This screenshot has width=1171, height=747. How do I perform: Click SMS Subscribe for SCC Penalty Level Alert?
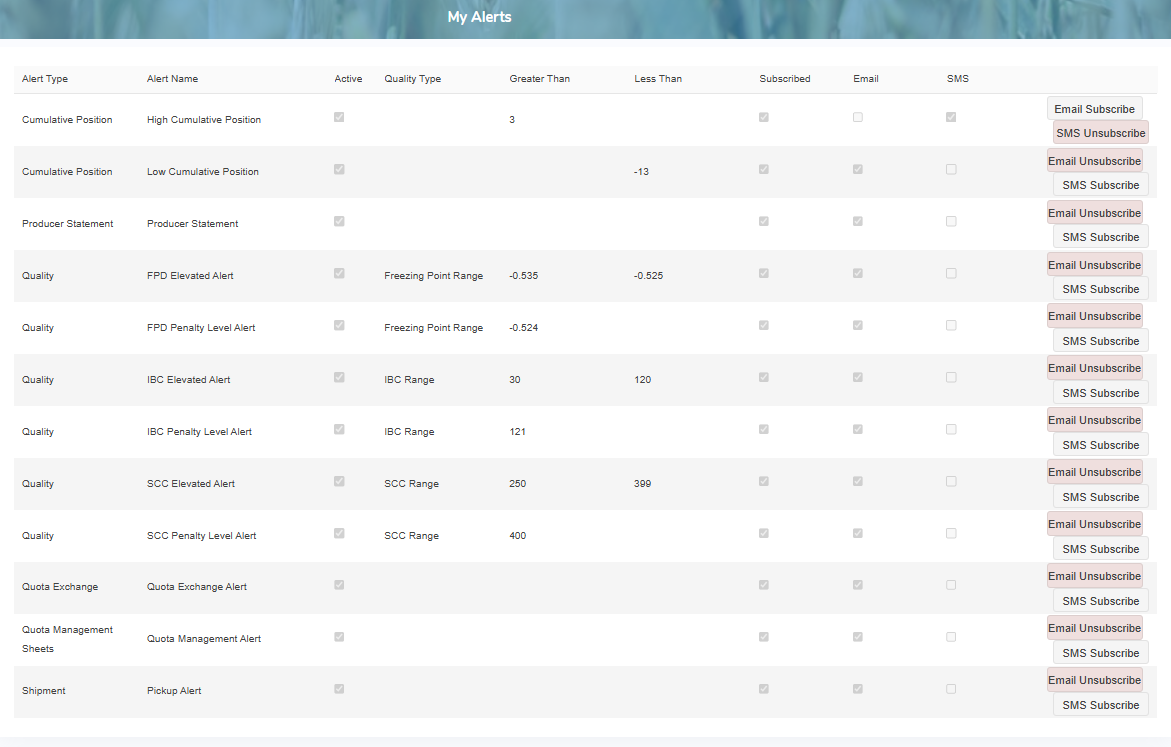click(1100, 548)
